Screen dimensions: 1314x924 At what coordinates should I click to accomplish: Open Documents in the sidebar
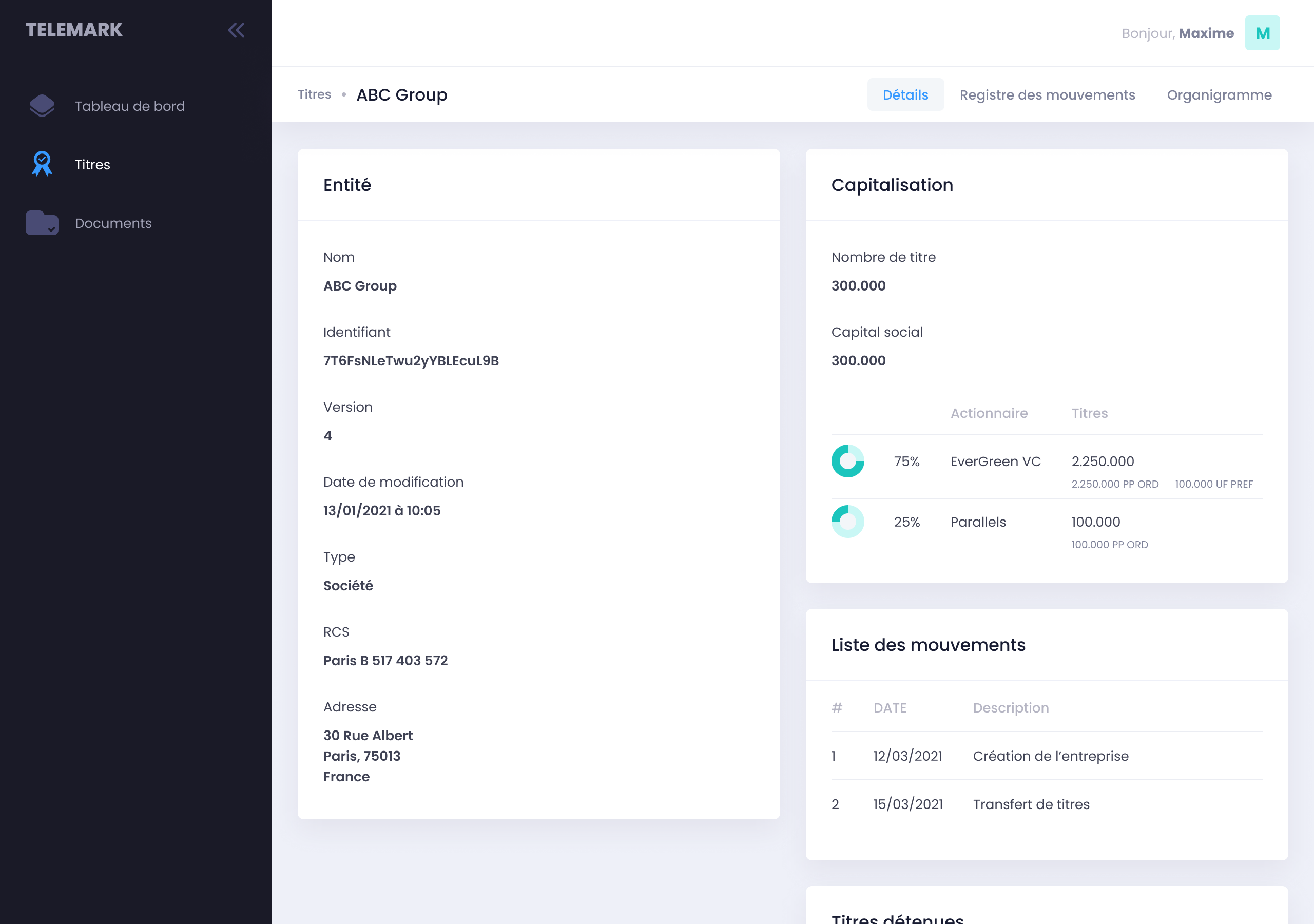(113, 223)
